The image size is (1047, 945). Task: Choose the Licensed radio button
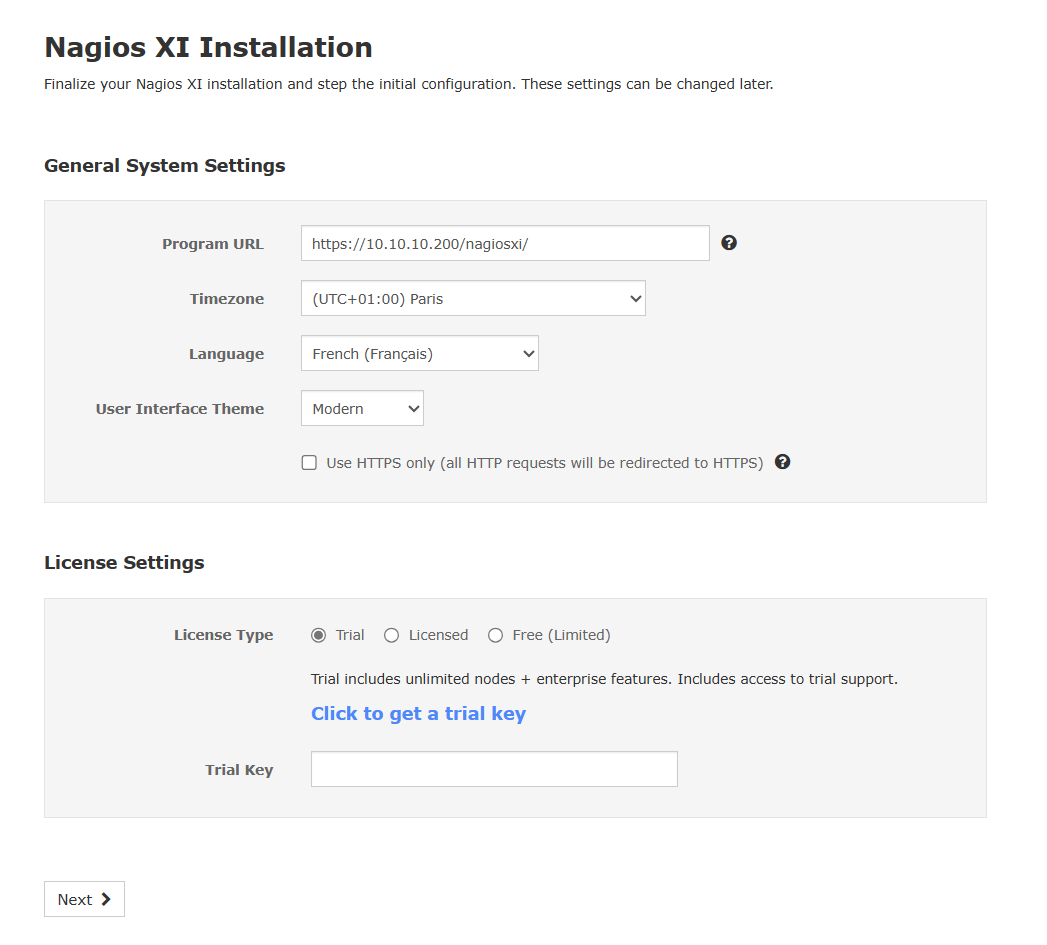click(x=392, y=635)
